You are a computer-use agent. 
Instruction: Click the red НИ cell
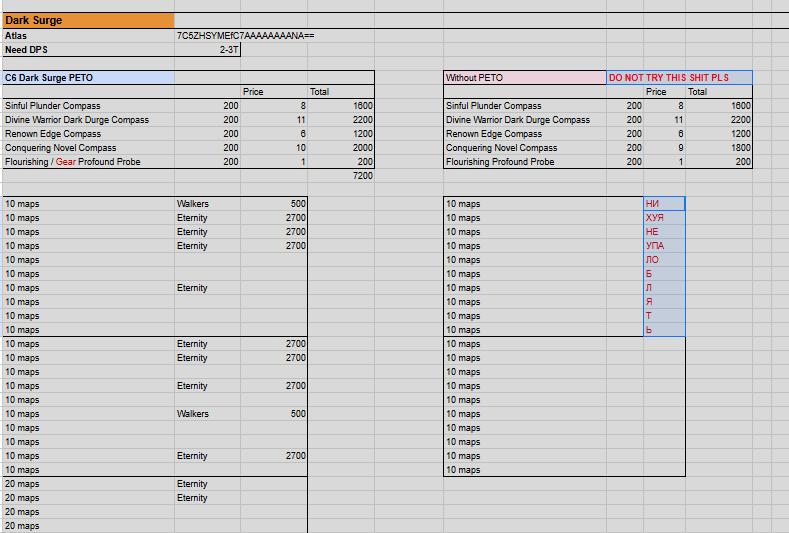tap(664, 204)
